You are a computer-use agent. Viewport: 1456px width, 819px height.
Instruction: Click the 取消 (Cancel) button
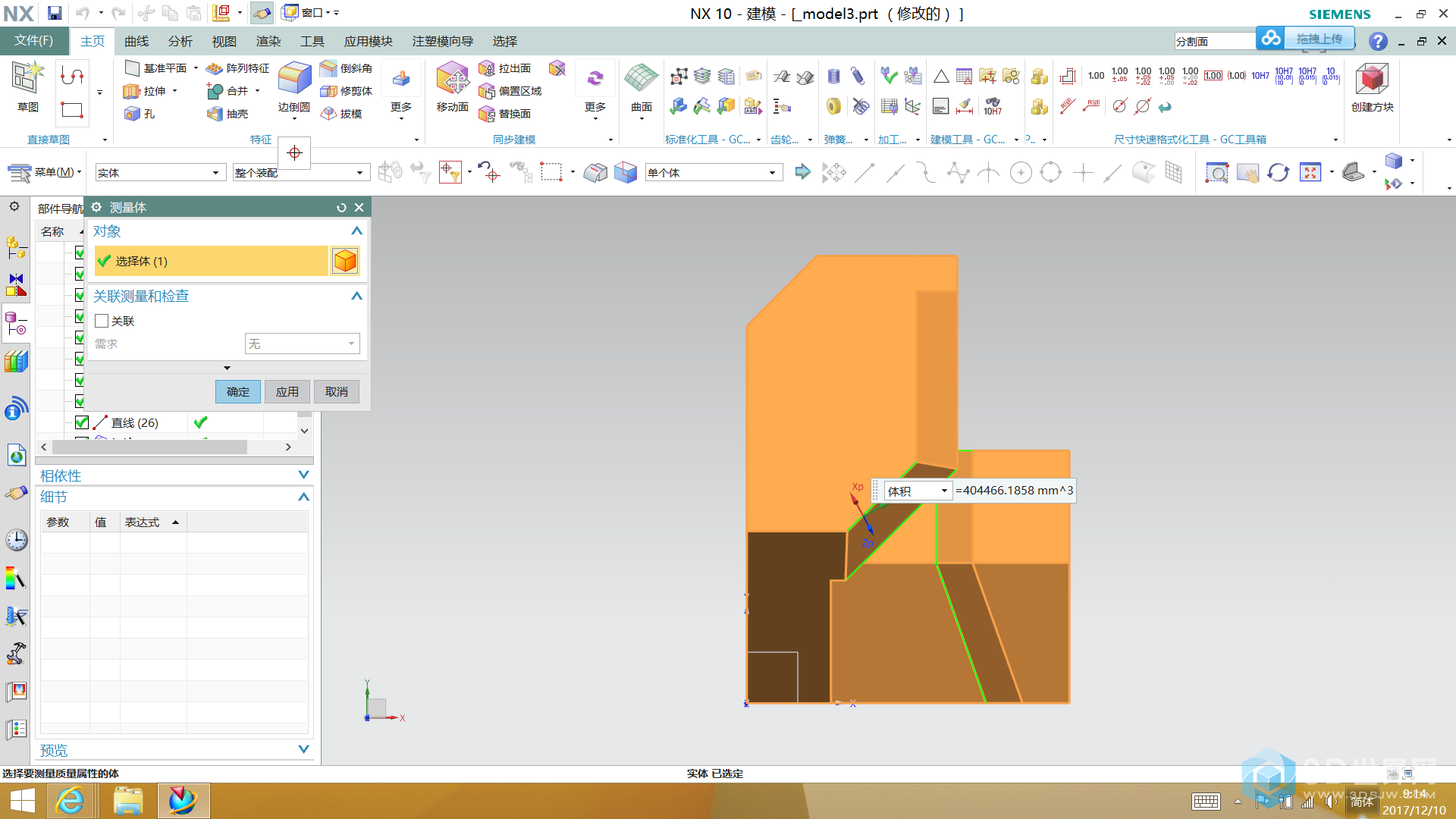click(x=337, y=391)
